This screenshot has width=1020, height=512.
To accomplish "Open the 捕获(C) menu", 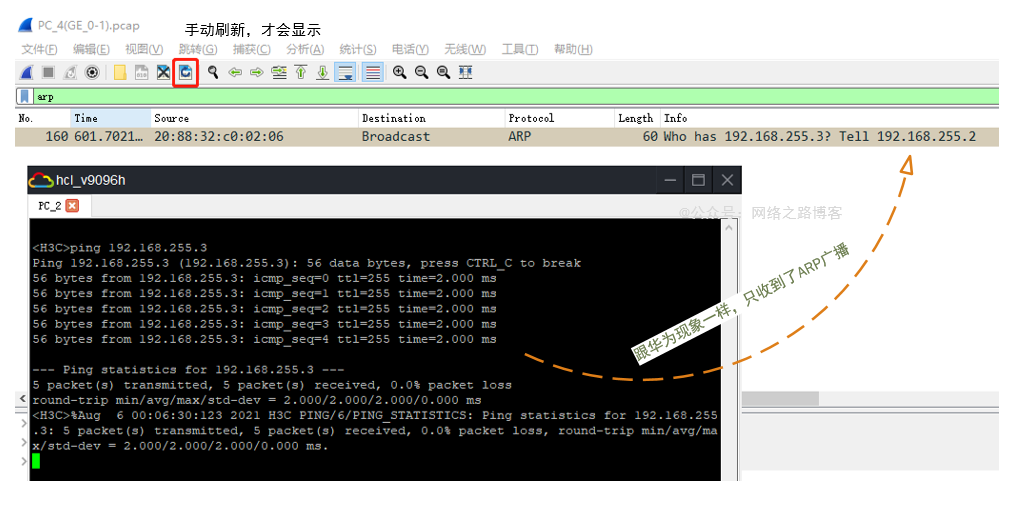I will pos(251,49).
